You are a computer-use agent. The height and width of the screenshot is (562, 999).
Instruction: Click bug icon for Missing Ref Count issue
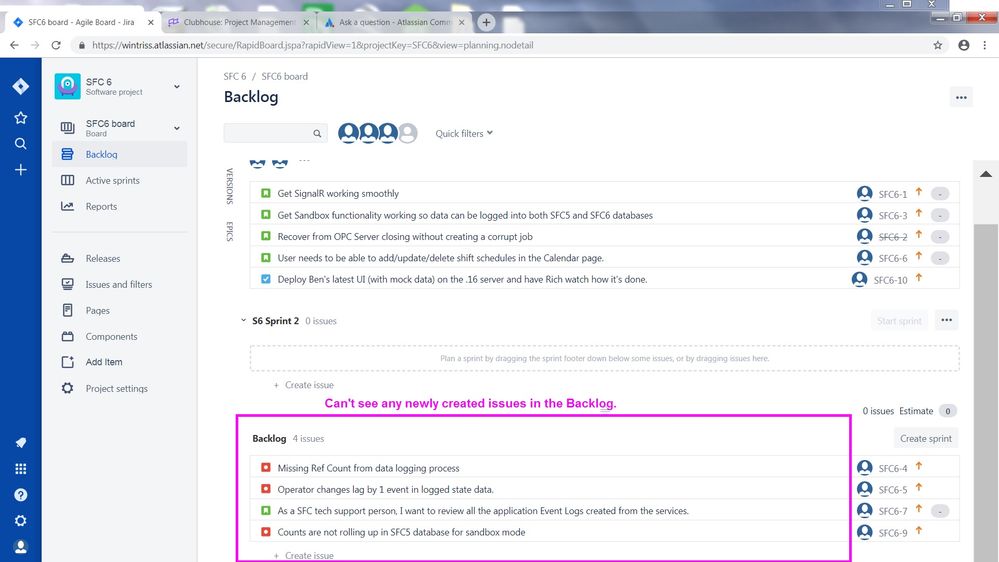[266, 468]
